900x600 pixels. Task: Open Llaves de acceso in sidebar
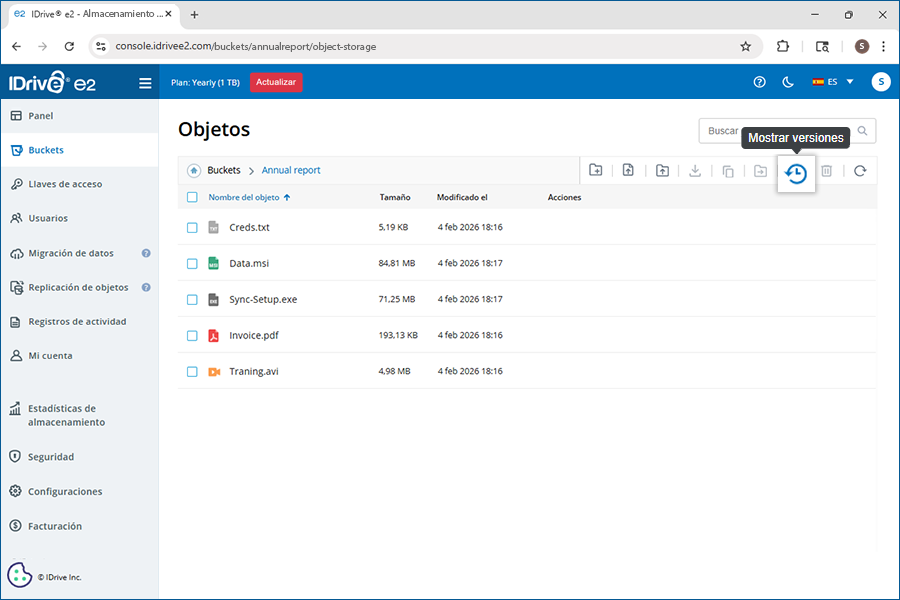point(65,184)
